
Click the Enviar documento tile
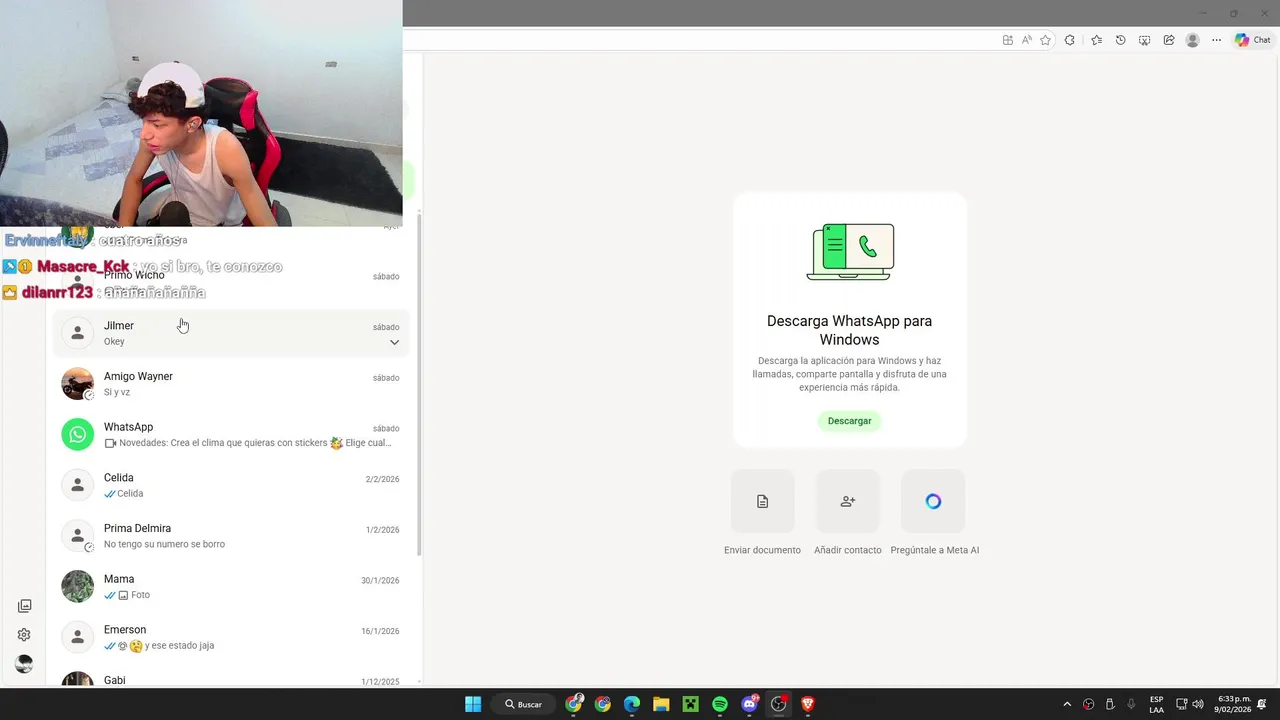pyautogui.click(x=762, y=501)
